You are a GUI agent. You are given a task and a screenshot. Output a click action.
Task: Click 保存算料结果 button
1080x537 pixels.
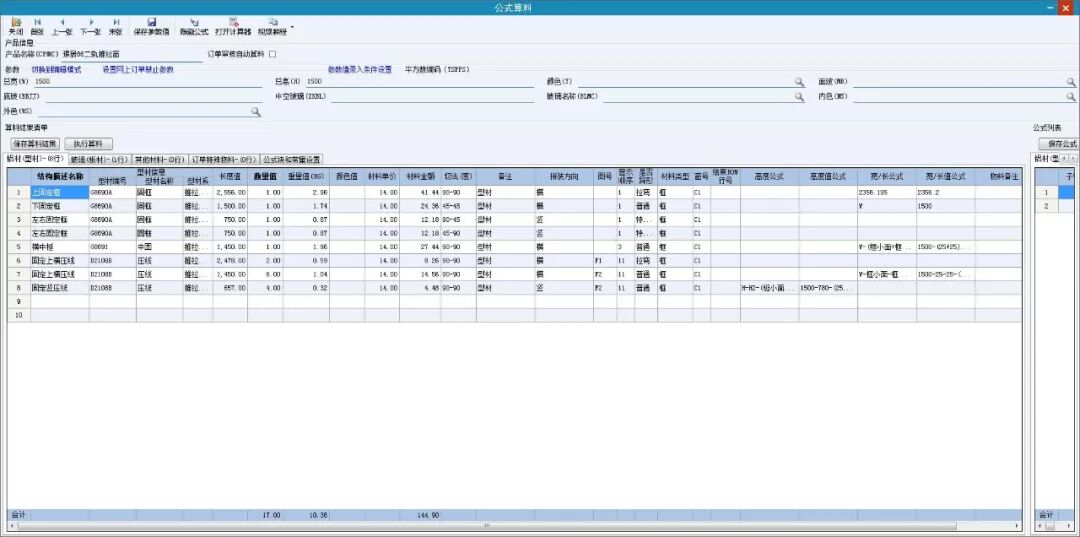[35, 144]
